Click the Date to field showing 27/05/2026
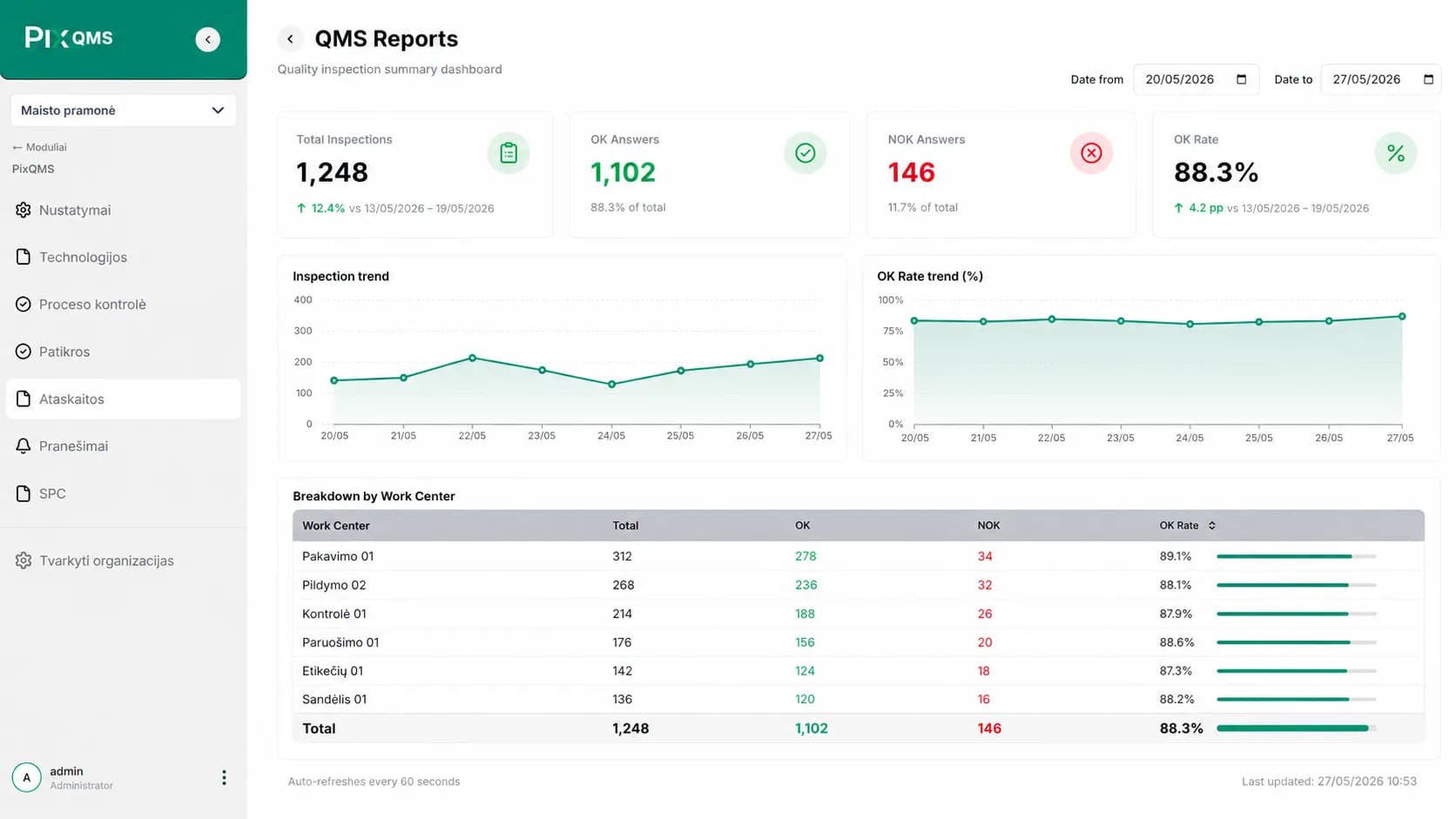1456x819 pixels. (x=1381, y=79)
